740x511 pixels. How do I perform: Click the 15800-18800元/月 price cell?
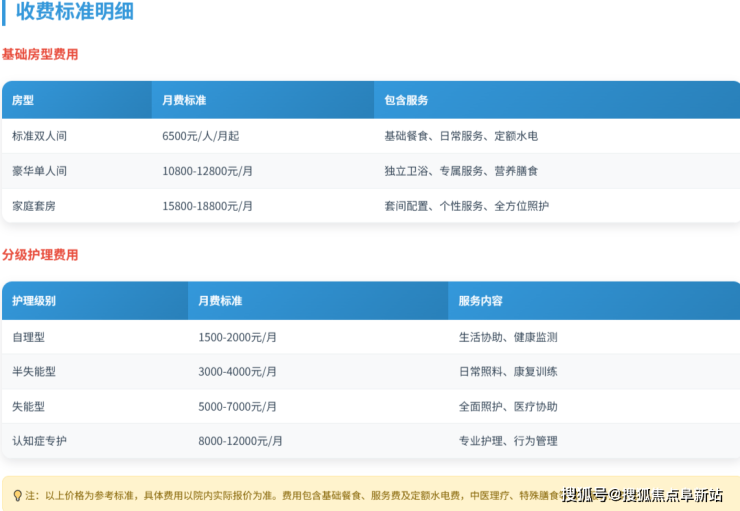207,206
